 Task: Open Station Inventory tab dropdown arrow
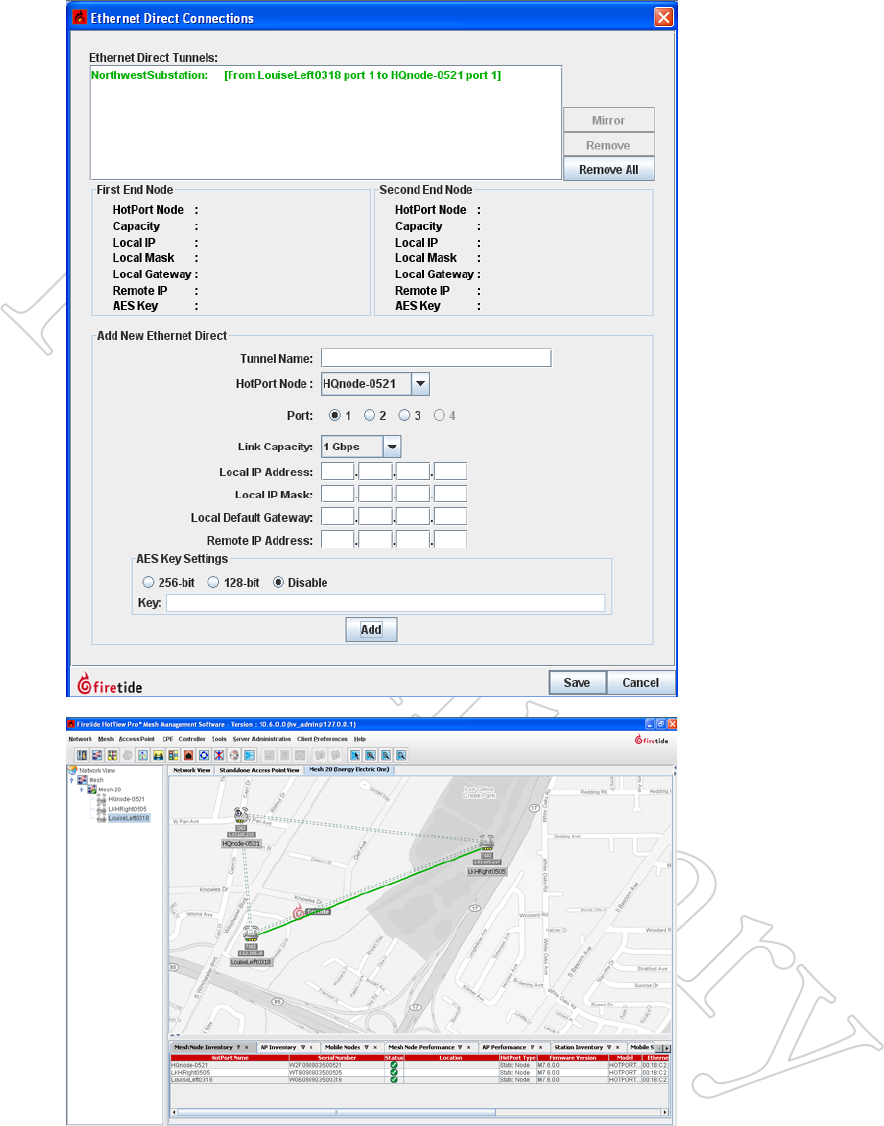tap(609, 1047)
